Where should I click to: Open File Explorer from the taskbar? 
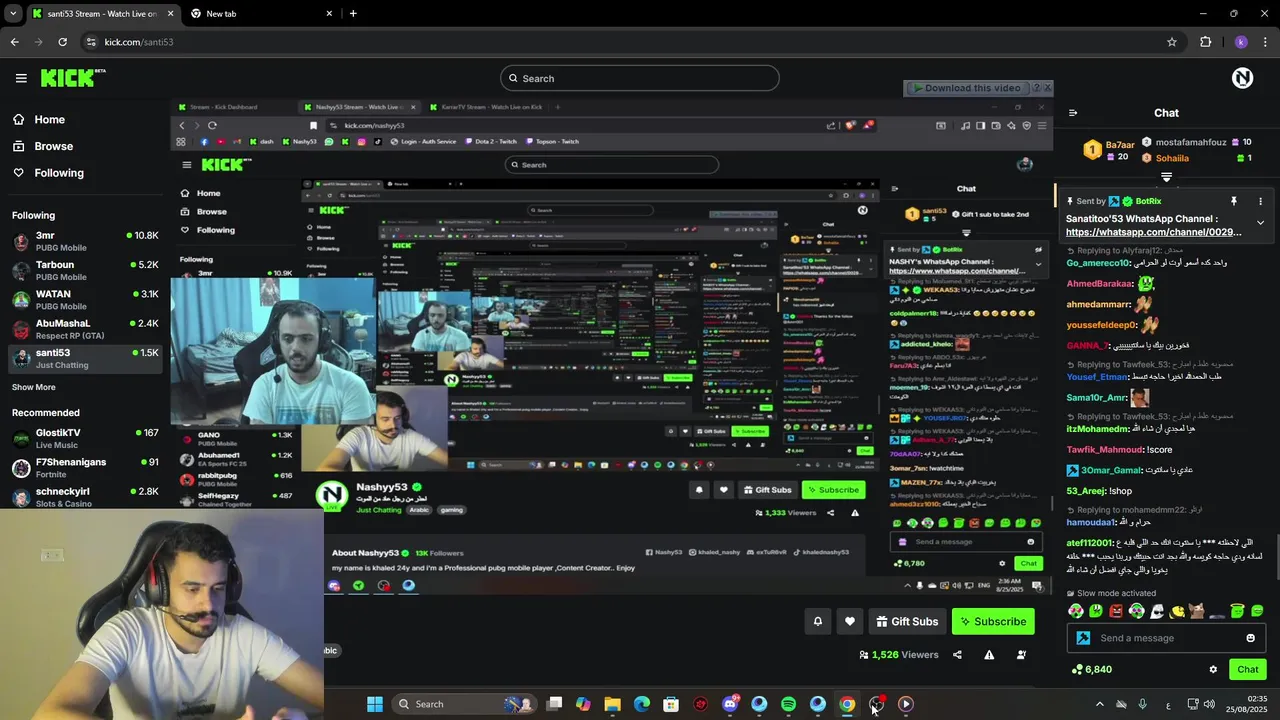click(x=612, y=704)
